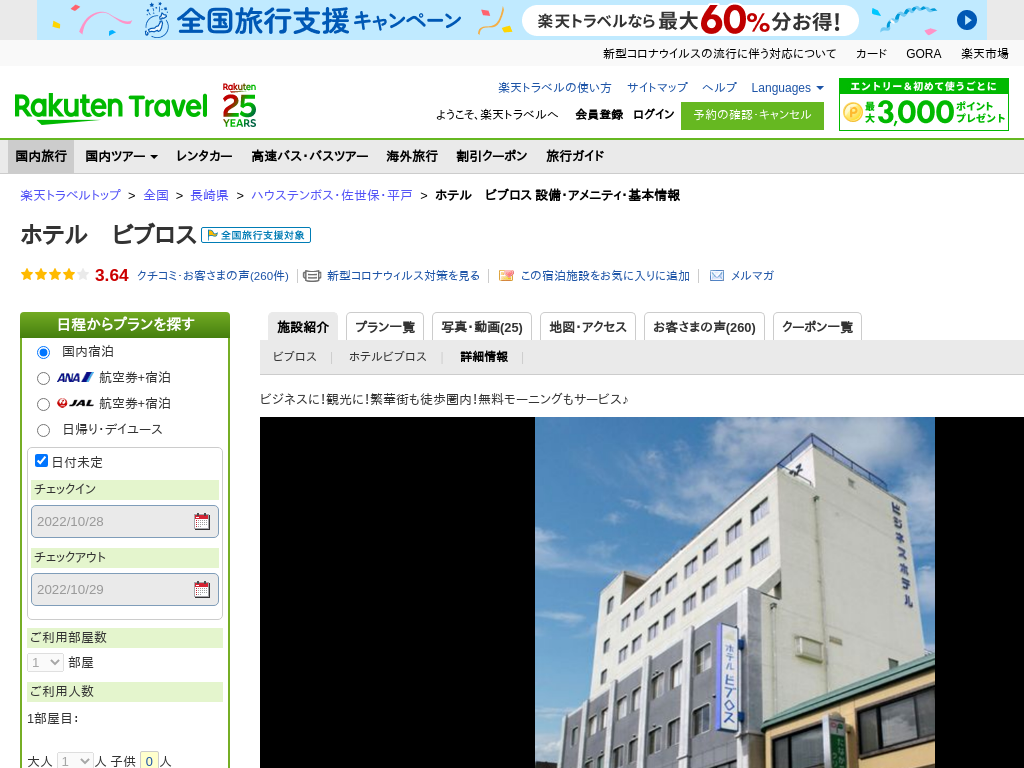Image resolution: width=1024 pixels, height=768 pixels.
Task: Switch to the プラン一覧 tab
Action: pyautogui.click(x=385, y=327)
